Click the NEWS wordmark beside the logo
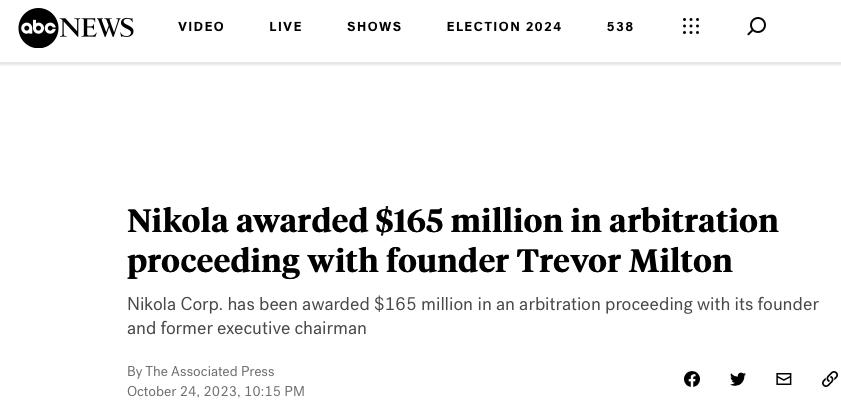 click(97, 28)
